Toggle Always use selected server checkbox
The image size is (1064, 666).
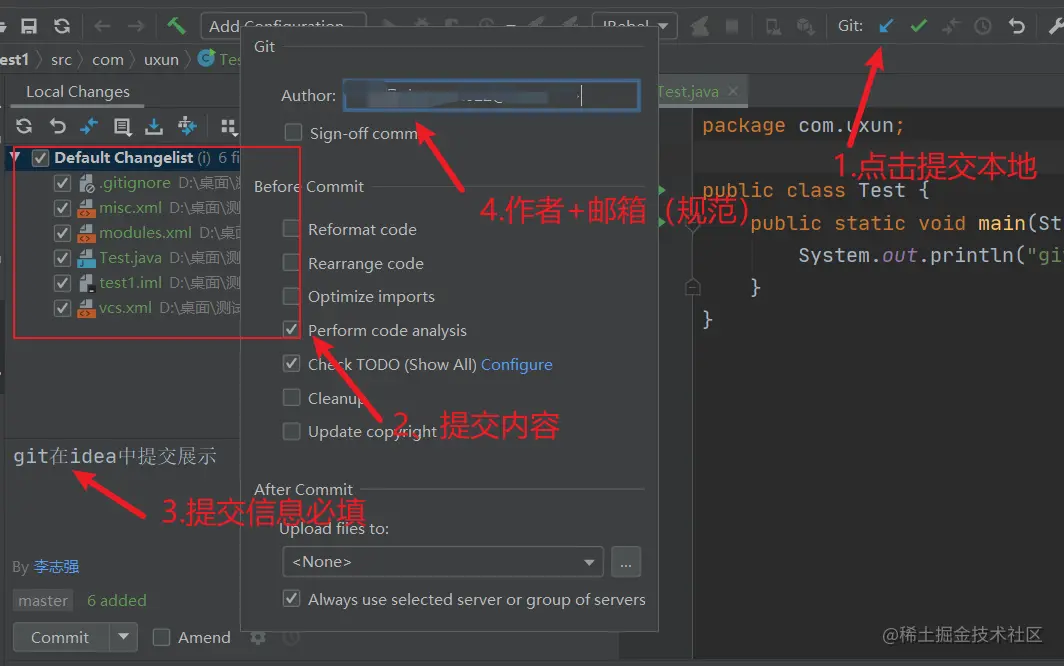pos(291,599)
